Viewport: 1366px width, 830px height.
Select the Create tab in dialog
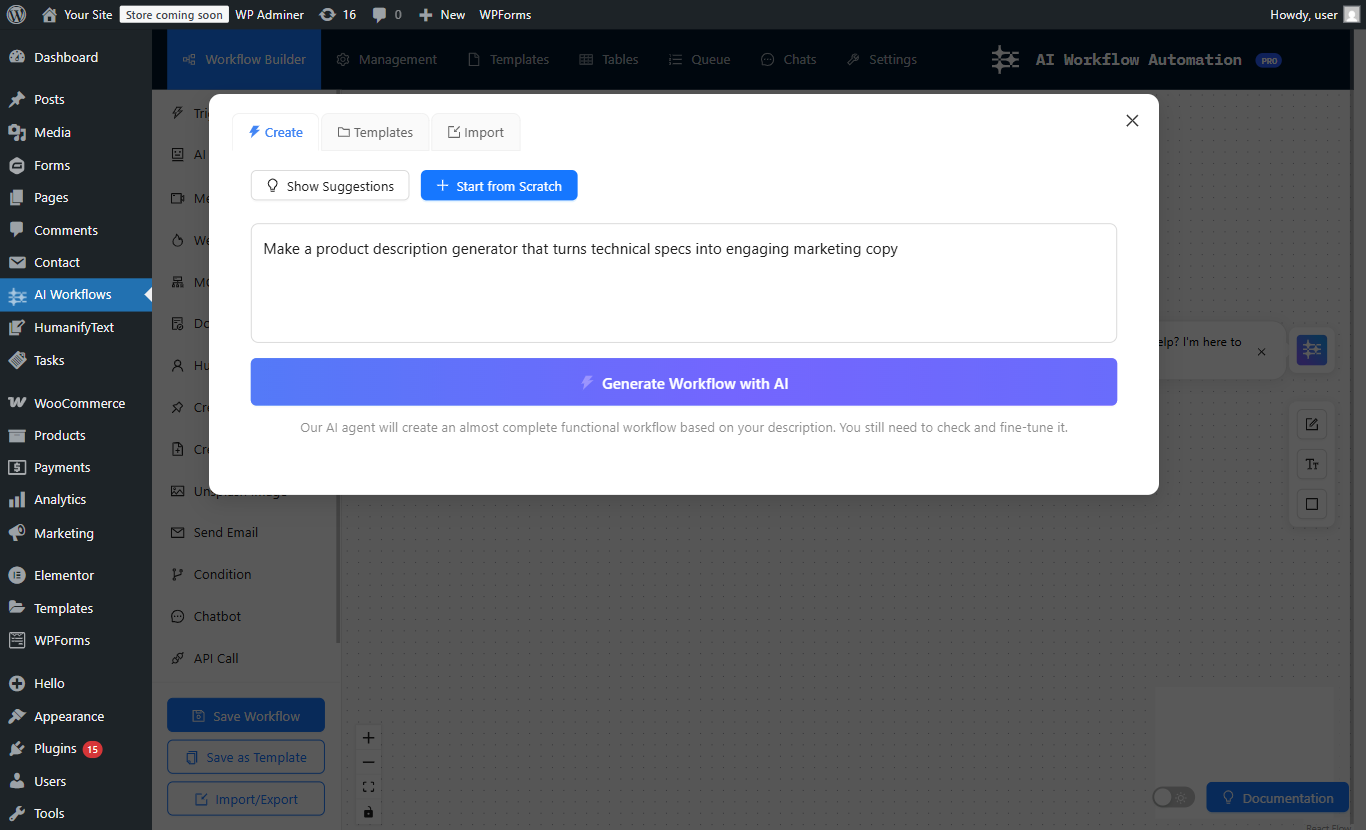click(276, 132)
